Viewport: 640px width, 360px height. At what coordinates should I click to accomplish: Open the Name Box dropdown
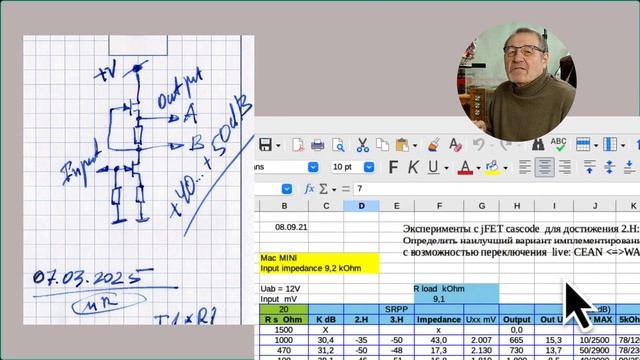(x=287, y=189)
